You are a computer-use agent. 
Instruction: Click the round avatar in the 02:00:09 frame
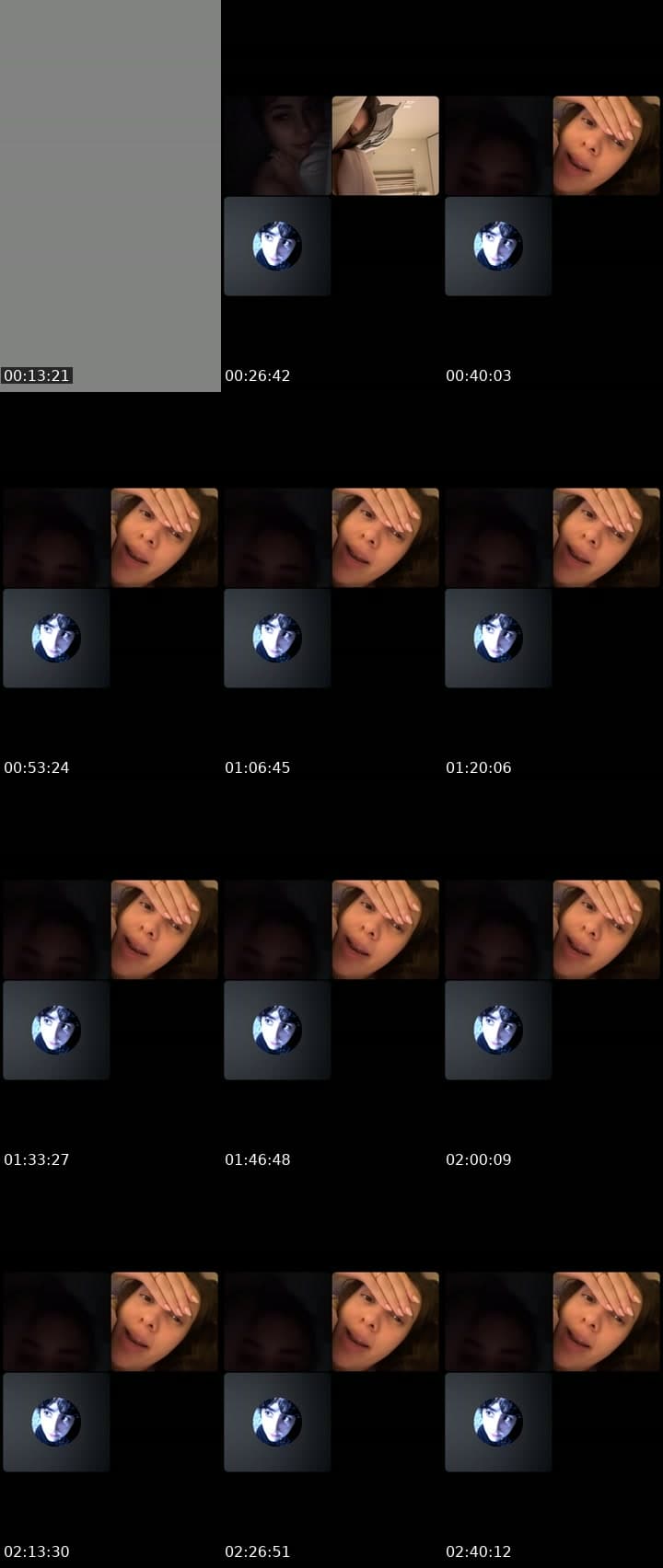pos(498,1030)
